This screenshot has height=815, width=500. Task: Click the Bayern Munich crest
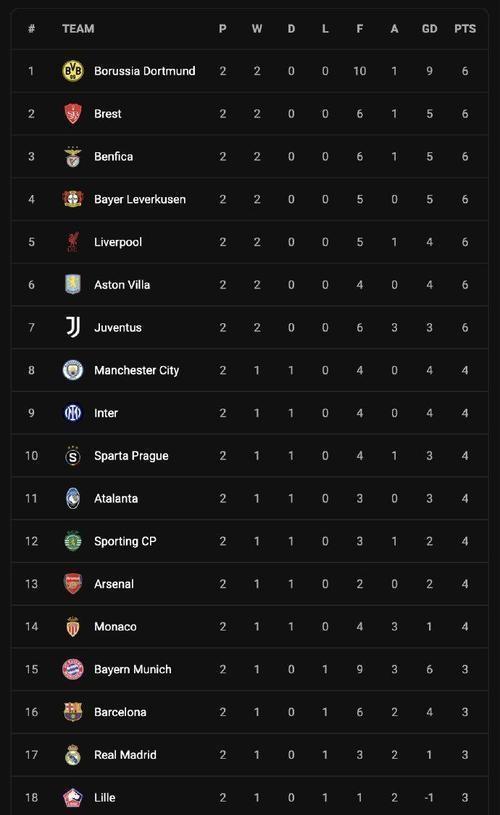pyautogui.click(x=73, y=669)
